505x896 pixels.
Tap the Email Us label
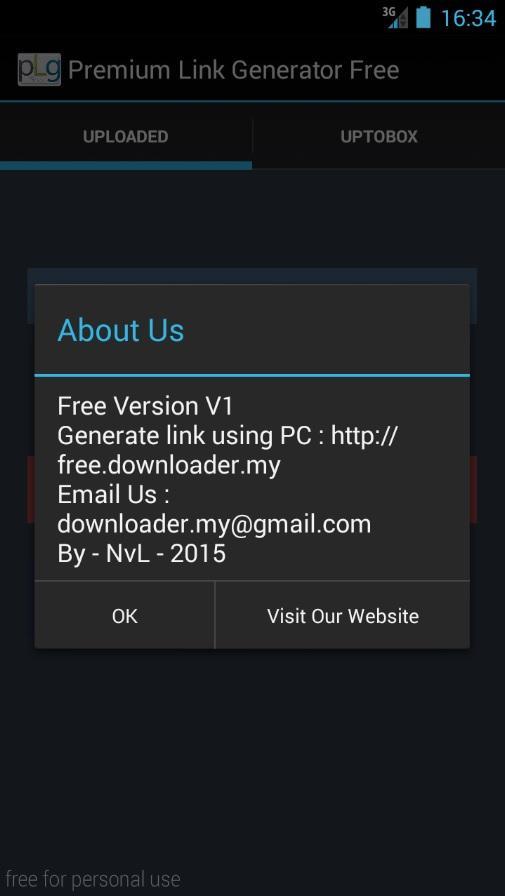[113, 495]
